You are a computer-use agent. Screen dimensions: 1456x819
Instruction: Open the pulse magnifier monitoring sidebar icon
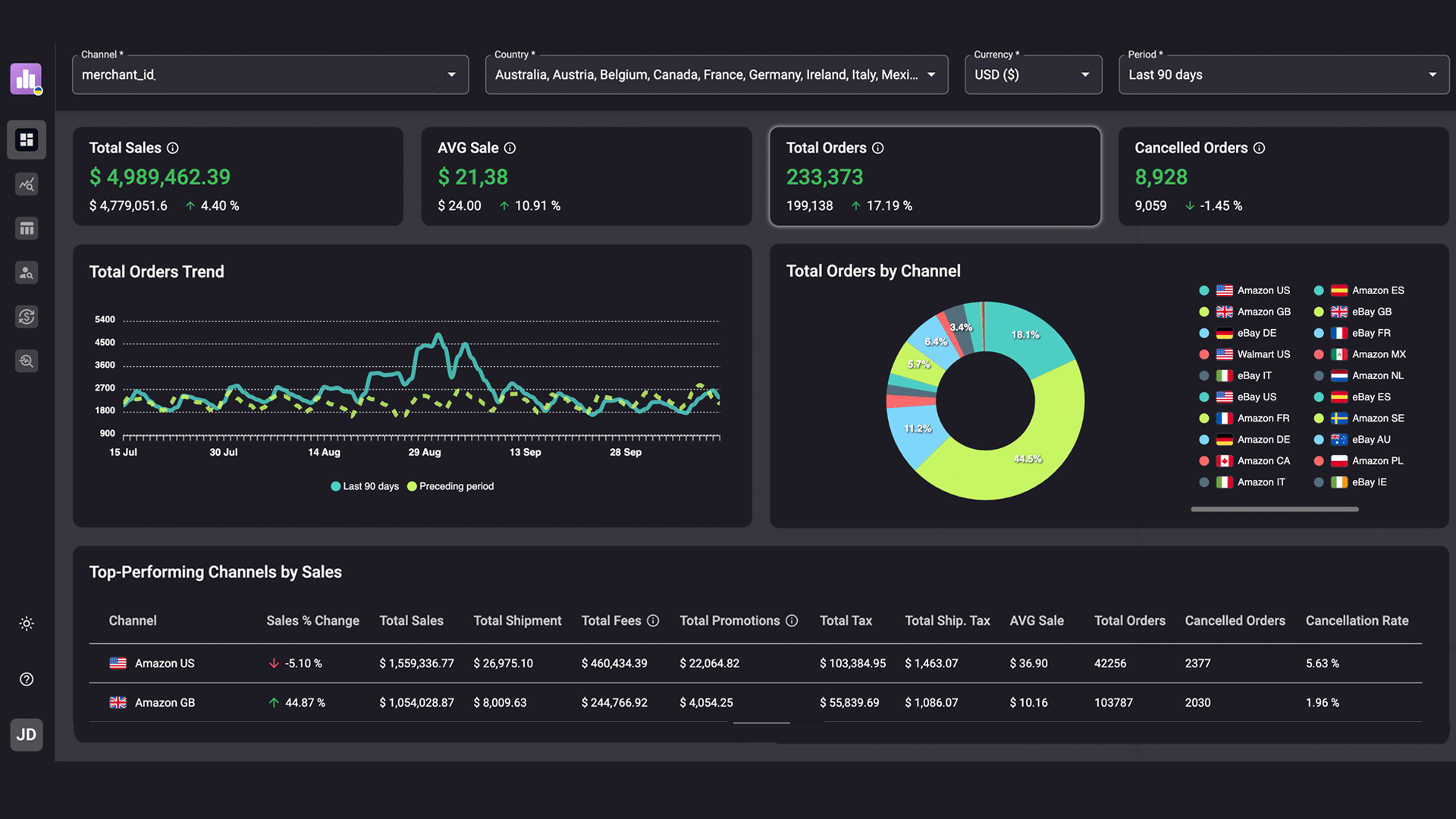pyautogui.click(x=27, y=361)
